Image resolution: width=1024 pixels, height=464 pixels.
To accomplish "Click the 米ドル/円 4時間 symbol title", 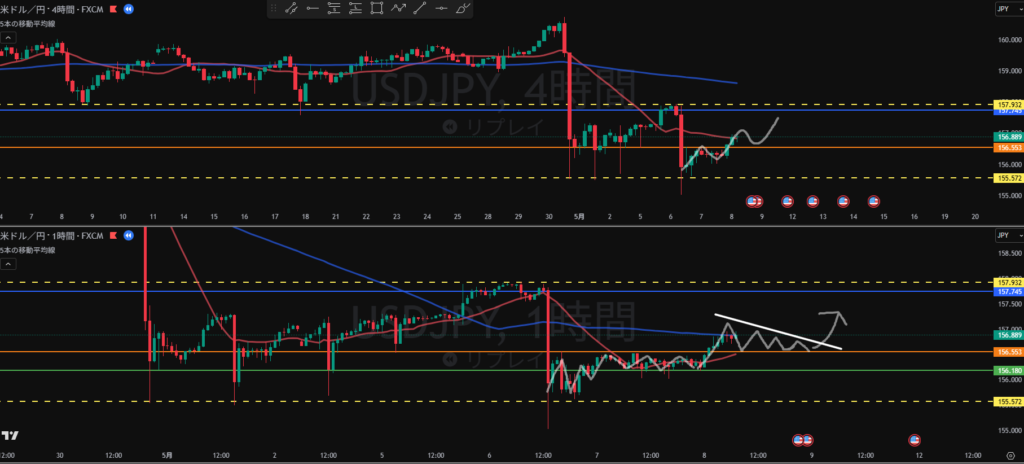I will click(53, 9).
